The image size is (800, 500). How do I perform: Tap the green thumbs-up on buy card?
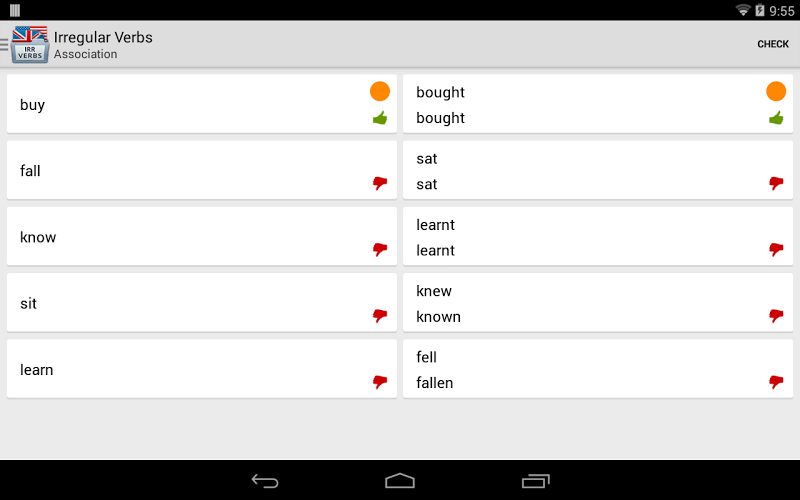(x=380, y=118)
